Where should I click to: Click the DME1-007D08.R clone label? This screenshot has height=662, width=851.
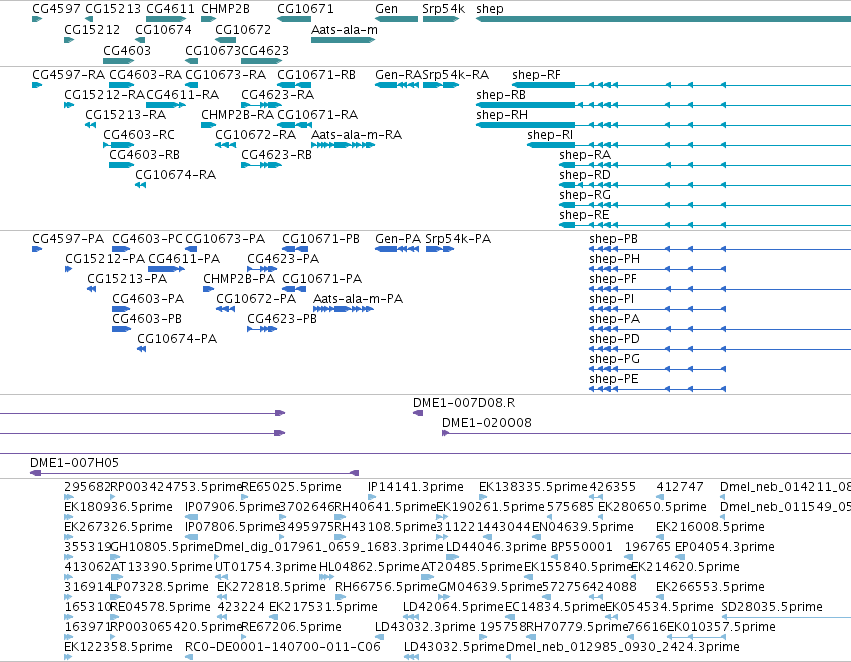tap(464, 403)
